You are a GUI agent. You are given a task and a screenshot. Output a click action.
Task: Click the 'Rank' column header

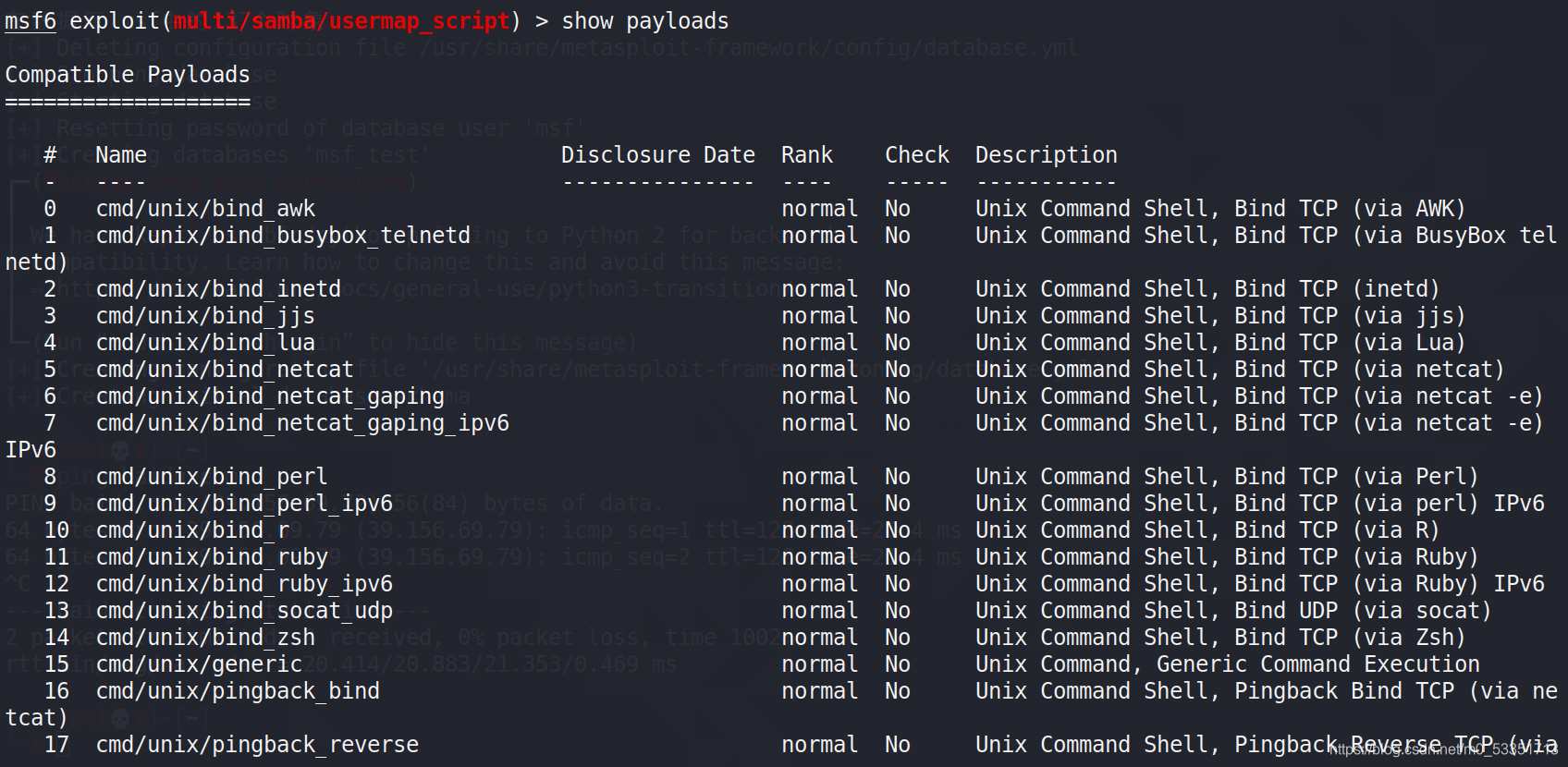[807, 155]
